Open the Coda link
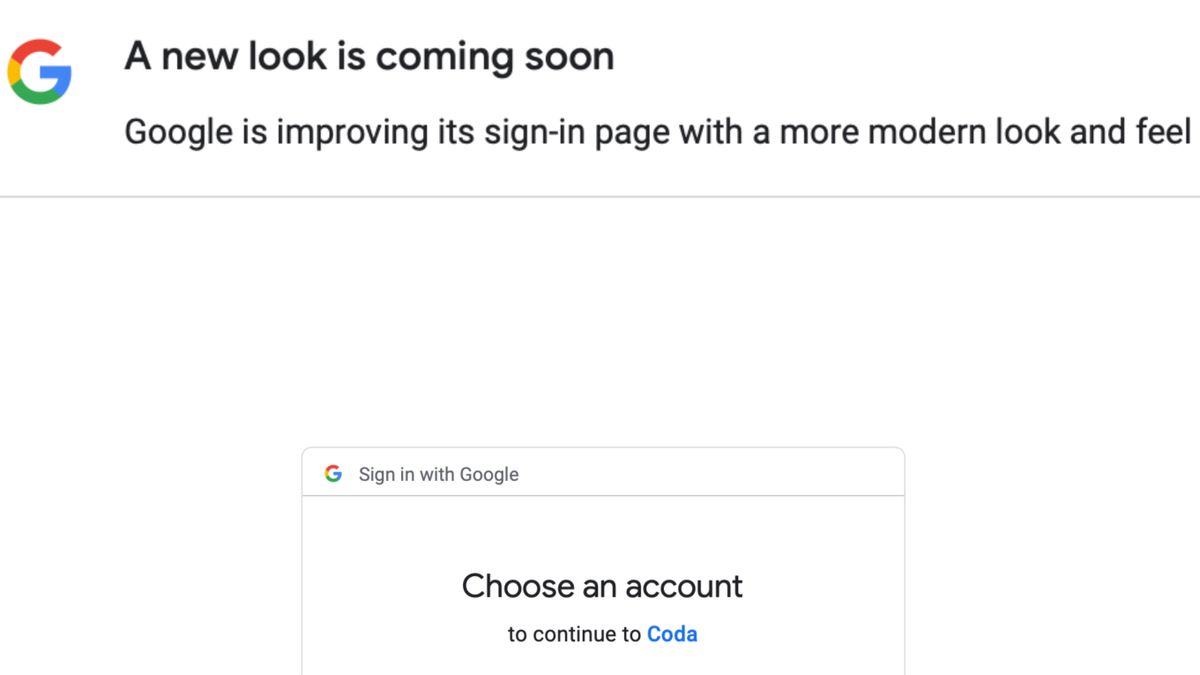 [672, 634]
